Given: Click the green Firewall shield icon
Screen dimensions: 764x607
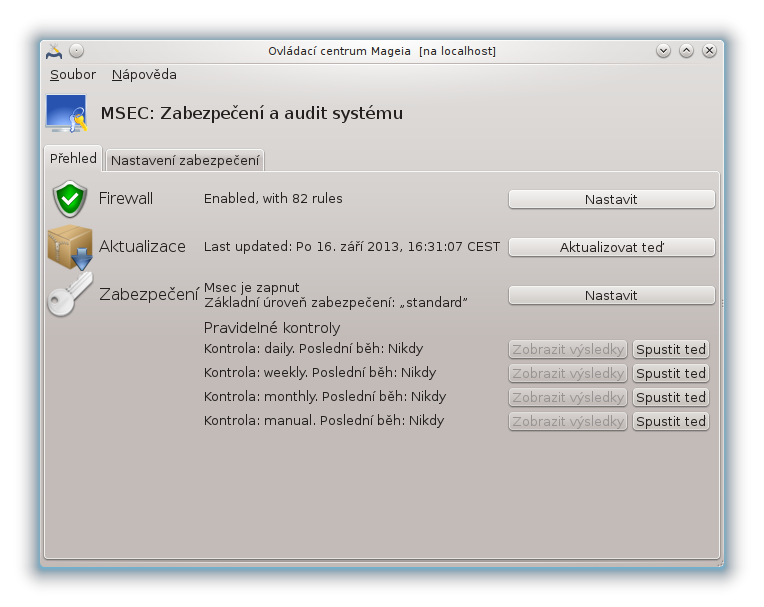Looking at the screenshot, I should pos(70,199).
